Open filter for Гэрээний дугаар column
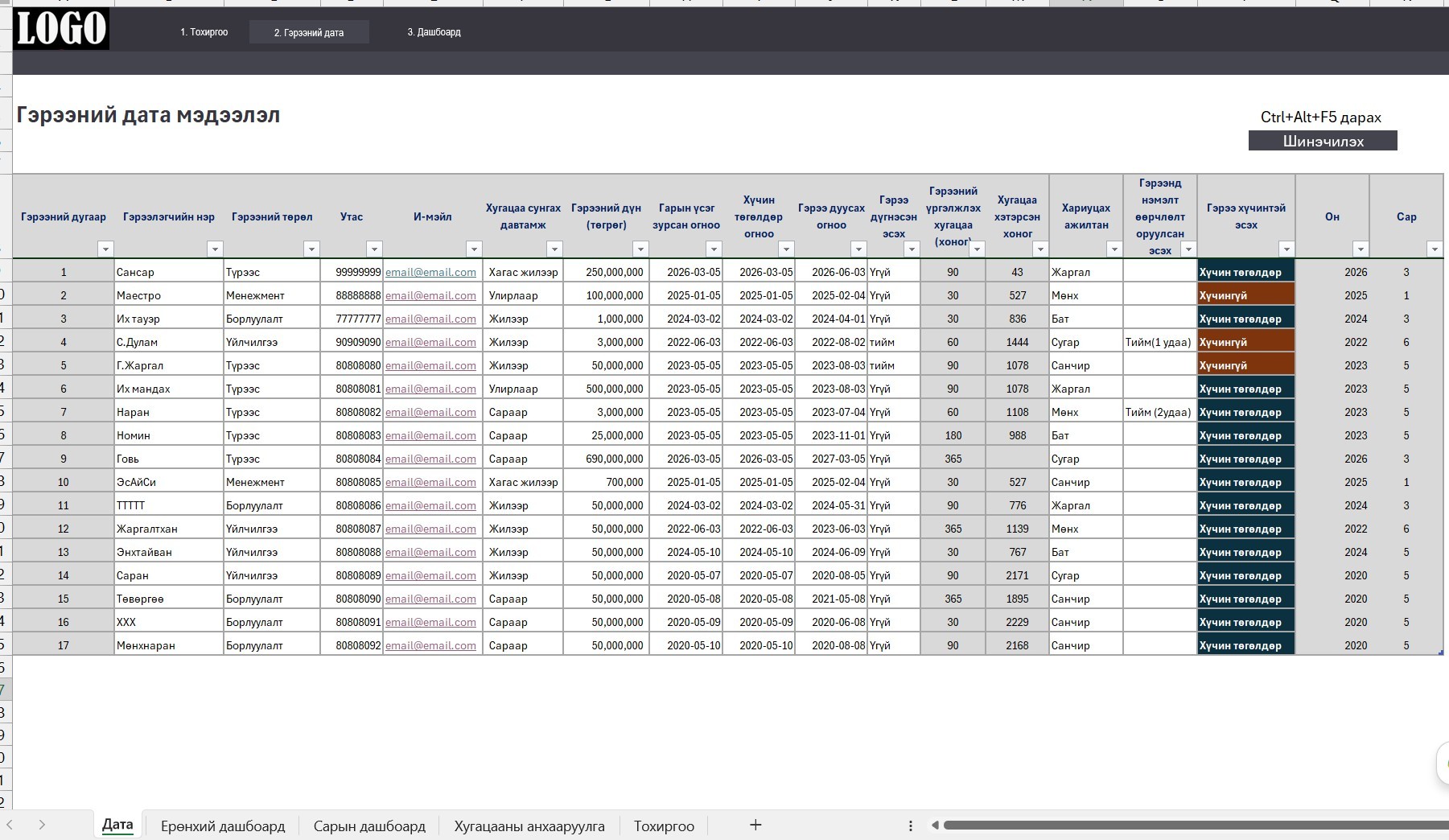Image resolution: width=1449 pixels, height=840 pixels. click(x=105, y=249)
